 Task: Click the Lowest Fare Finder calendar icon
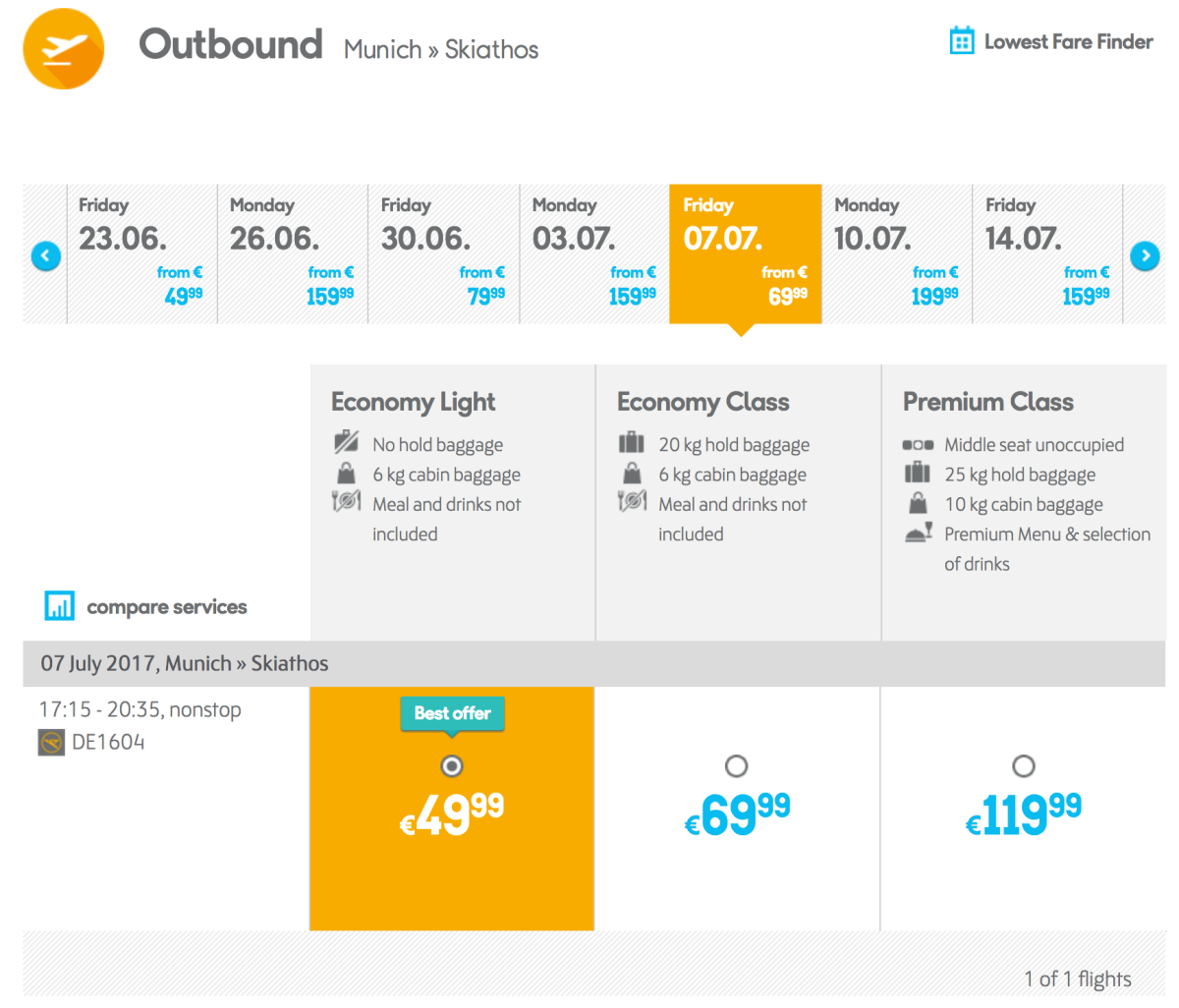[x=961, y=41]
